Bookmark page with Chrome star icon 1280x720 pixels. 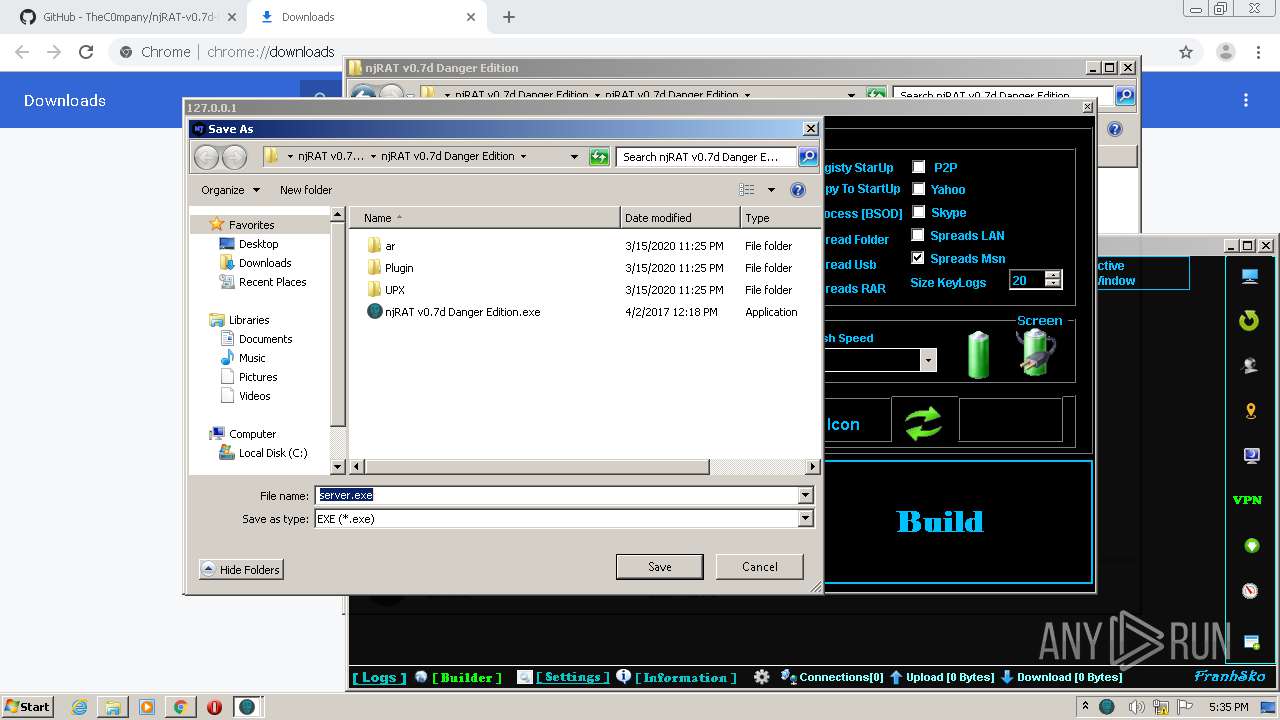tap(1186, 52)
